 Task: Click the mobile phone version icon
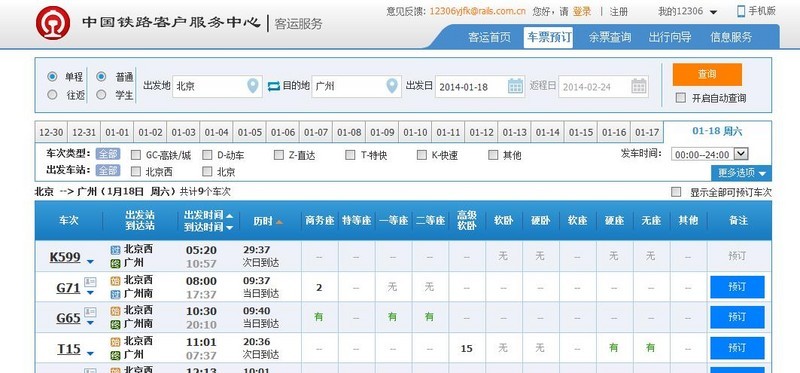click(741, 11)
